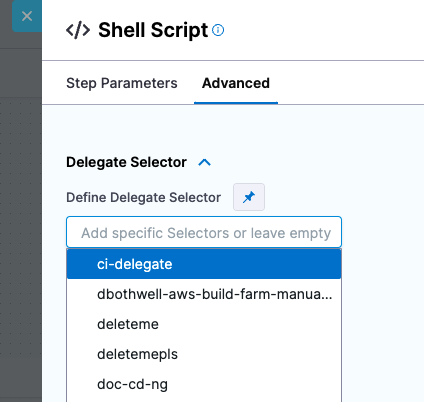The image size is (424, 402).
Task: Open the info tooltip beside Shell Script
Action: [218, 30]
